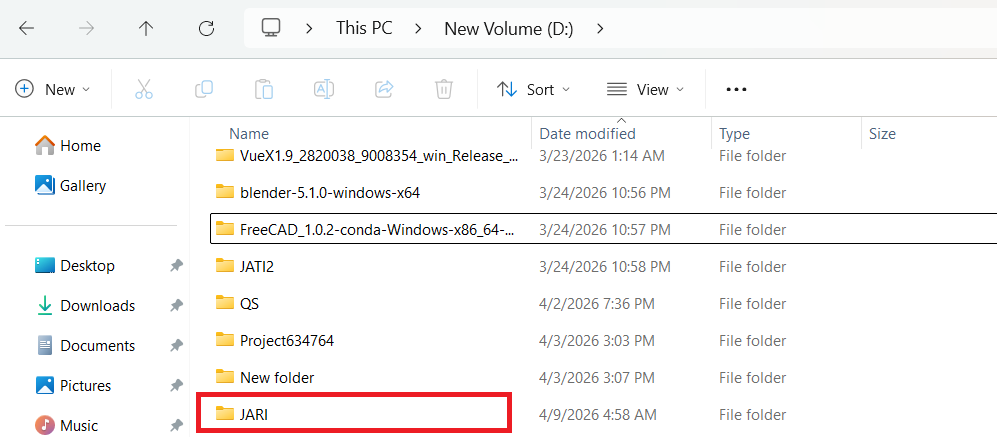Open the Sort options dropdown

(534, 89)
